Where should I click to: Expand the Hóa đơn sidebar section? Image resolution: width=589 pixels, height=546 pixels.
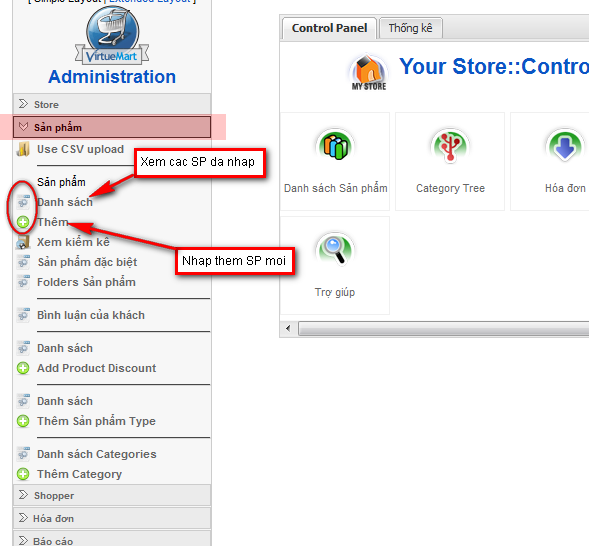pyautogui.click(x=112, y=518)
